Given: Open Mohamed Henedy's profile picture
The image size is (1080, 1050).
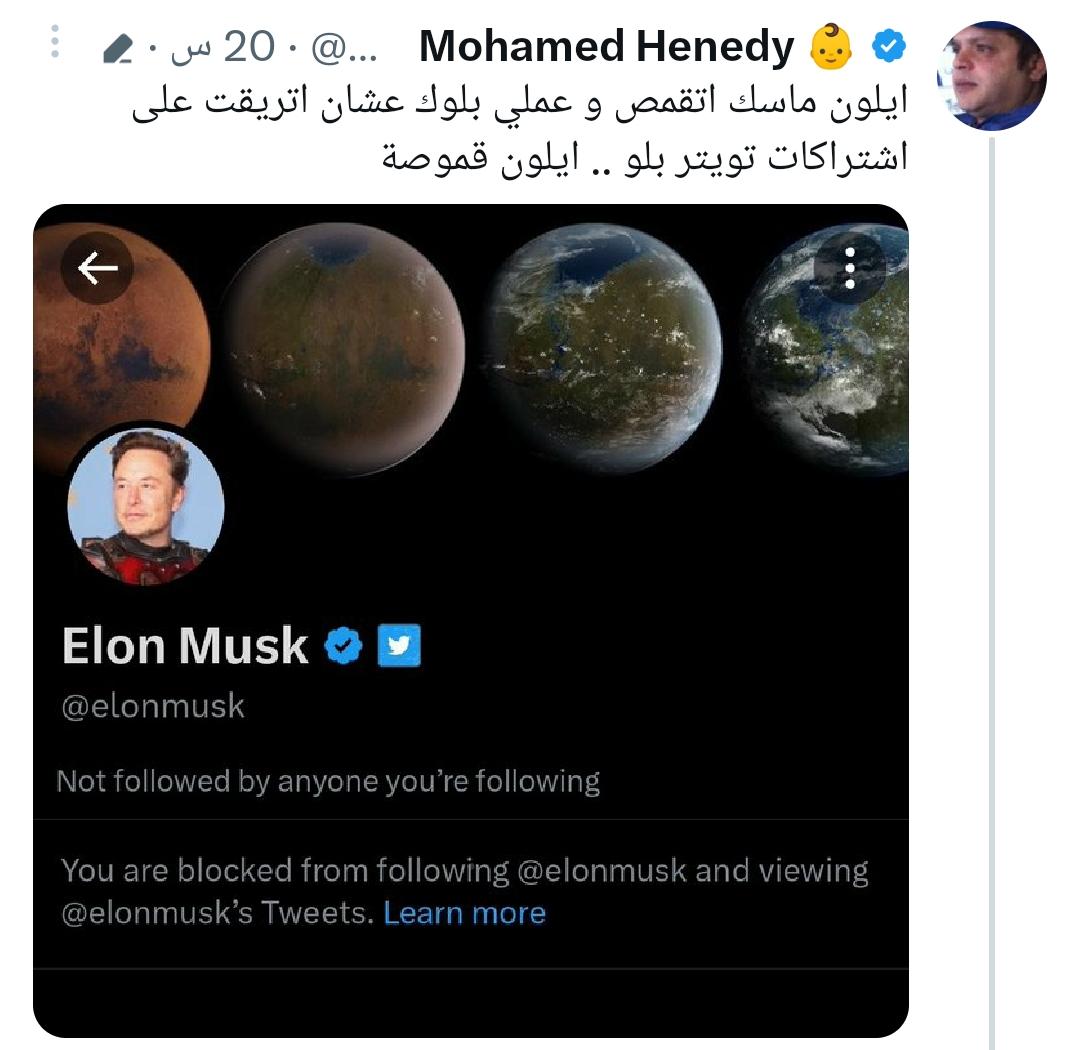Looking at the screenshot, I should point(990,77).
